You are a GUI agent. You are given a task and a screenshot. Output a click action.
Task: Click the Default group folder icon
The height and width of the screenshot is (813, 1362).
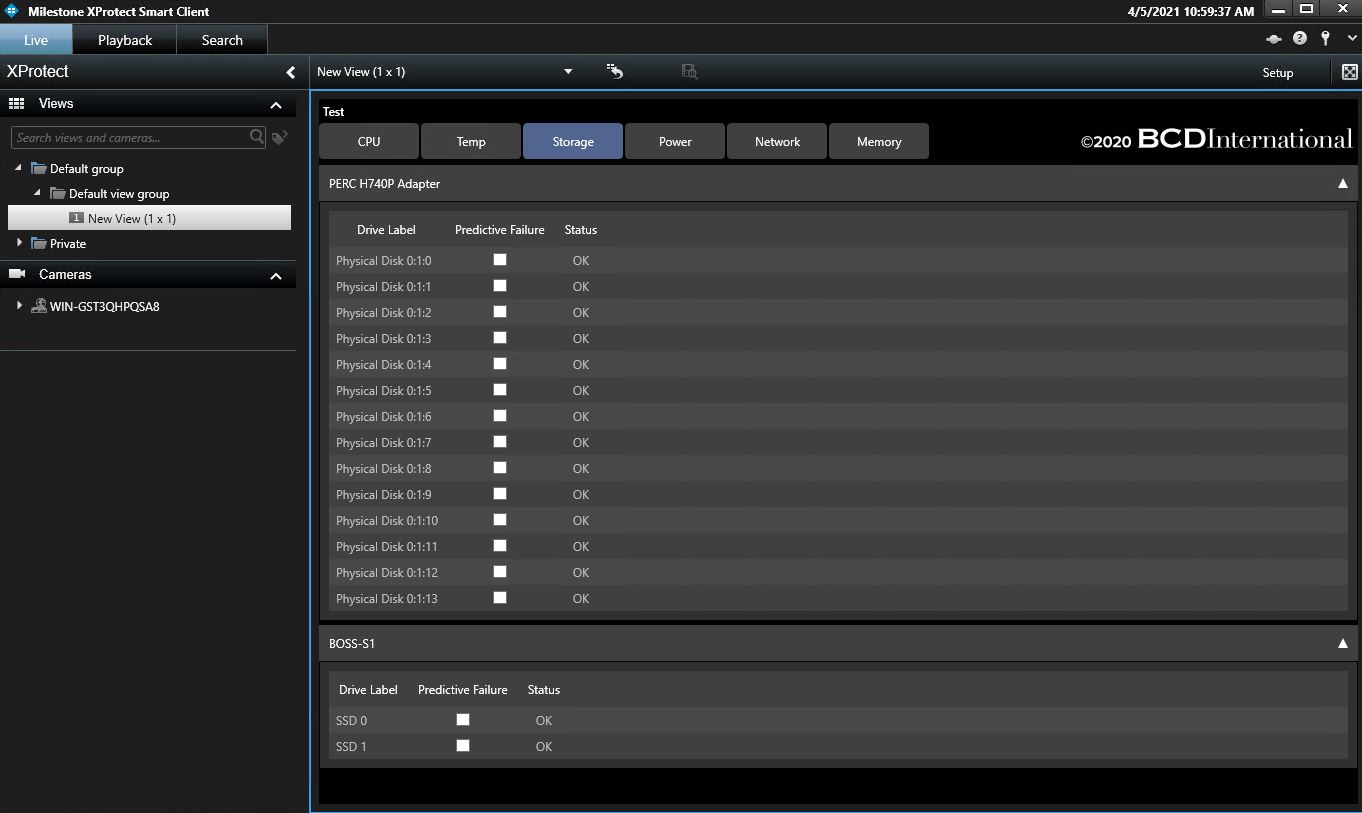39,168
